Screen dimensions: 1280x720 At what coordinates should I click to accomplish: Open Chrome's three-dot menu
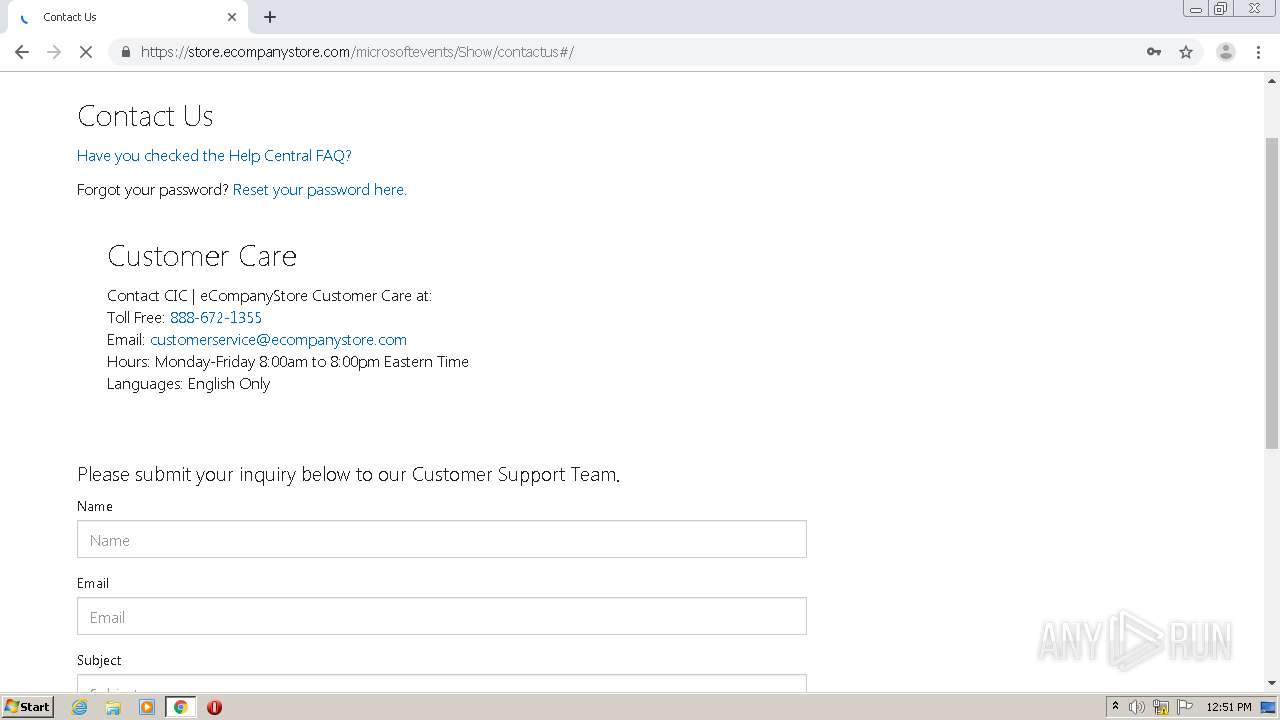pos(1258,52)
